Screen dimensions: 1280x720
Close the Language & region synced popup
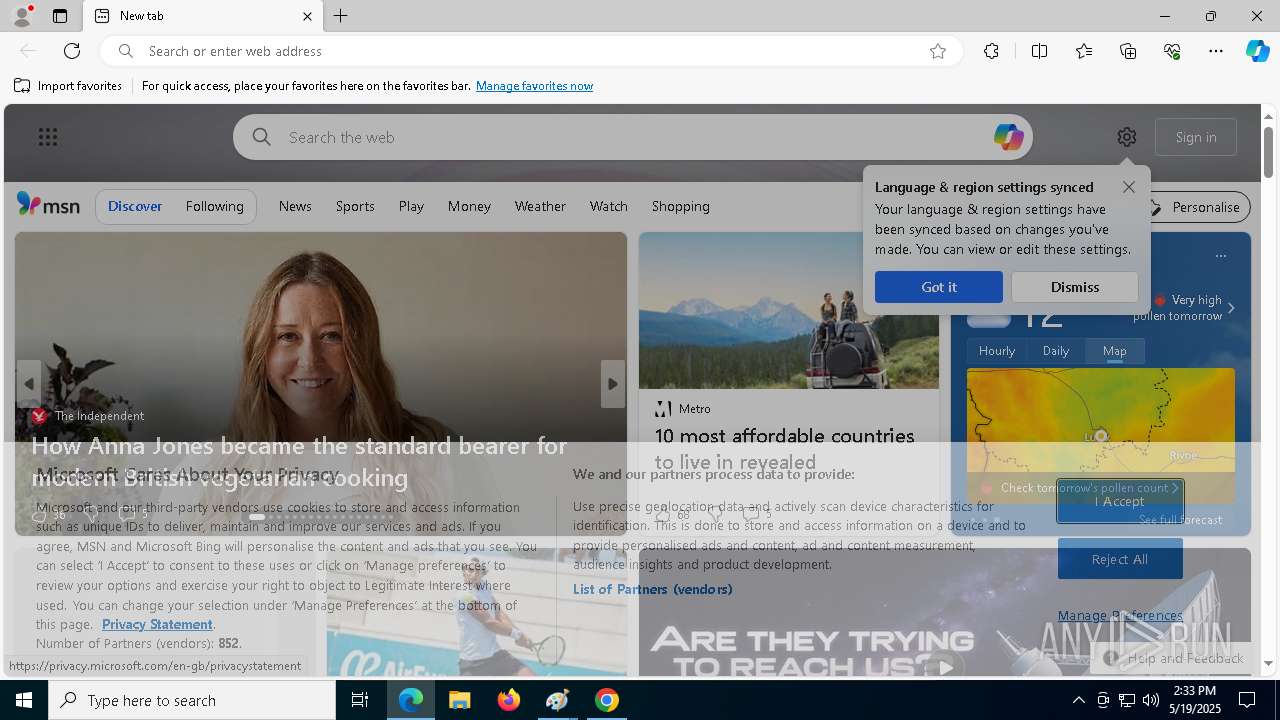[1129, 187]
